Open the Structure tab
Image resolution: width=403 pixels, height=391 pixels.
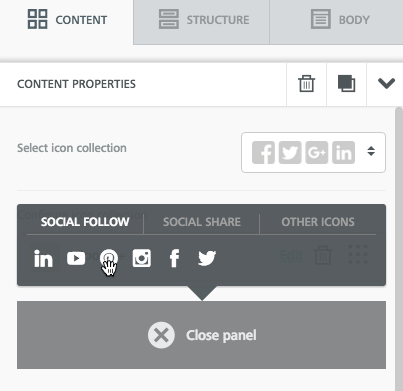pos(201,20)
